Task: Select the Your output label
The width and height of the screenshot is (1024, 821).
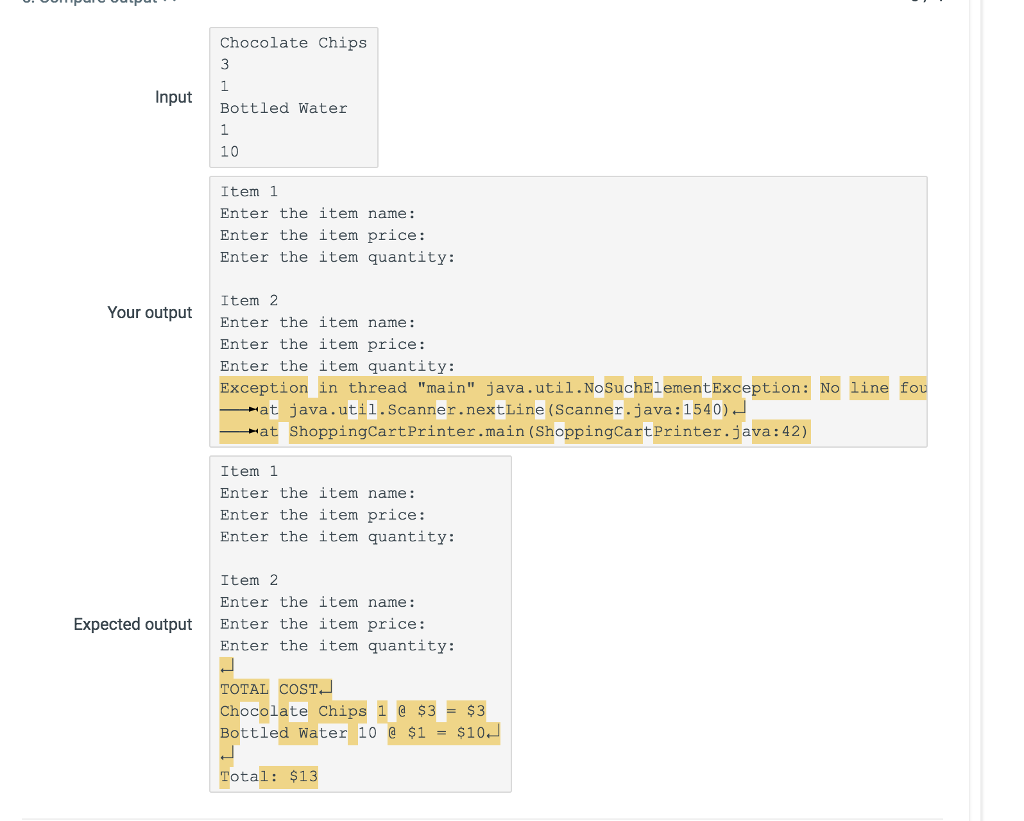Action: tap(150, 312)
